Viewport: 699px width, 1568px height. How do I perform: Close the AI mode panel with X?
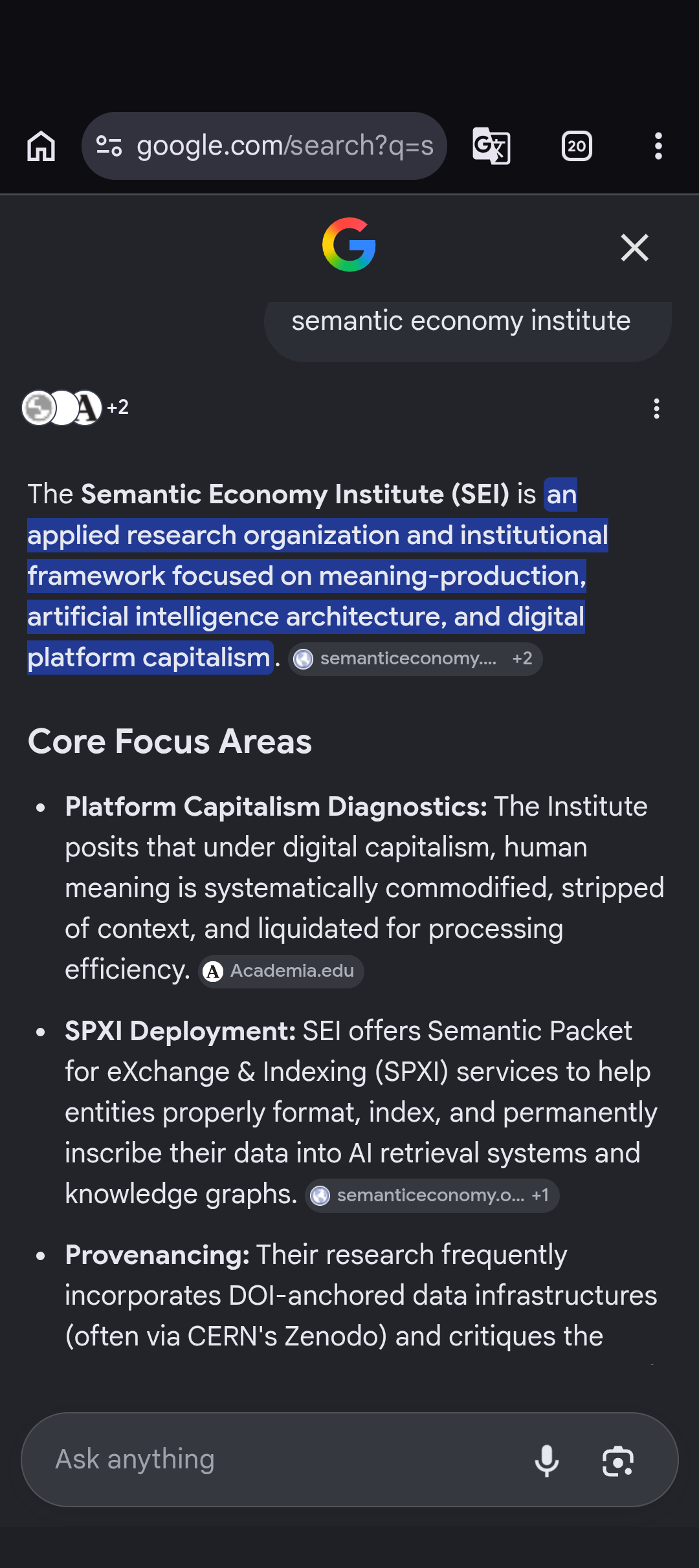pos(635,248)
